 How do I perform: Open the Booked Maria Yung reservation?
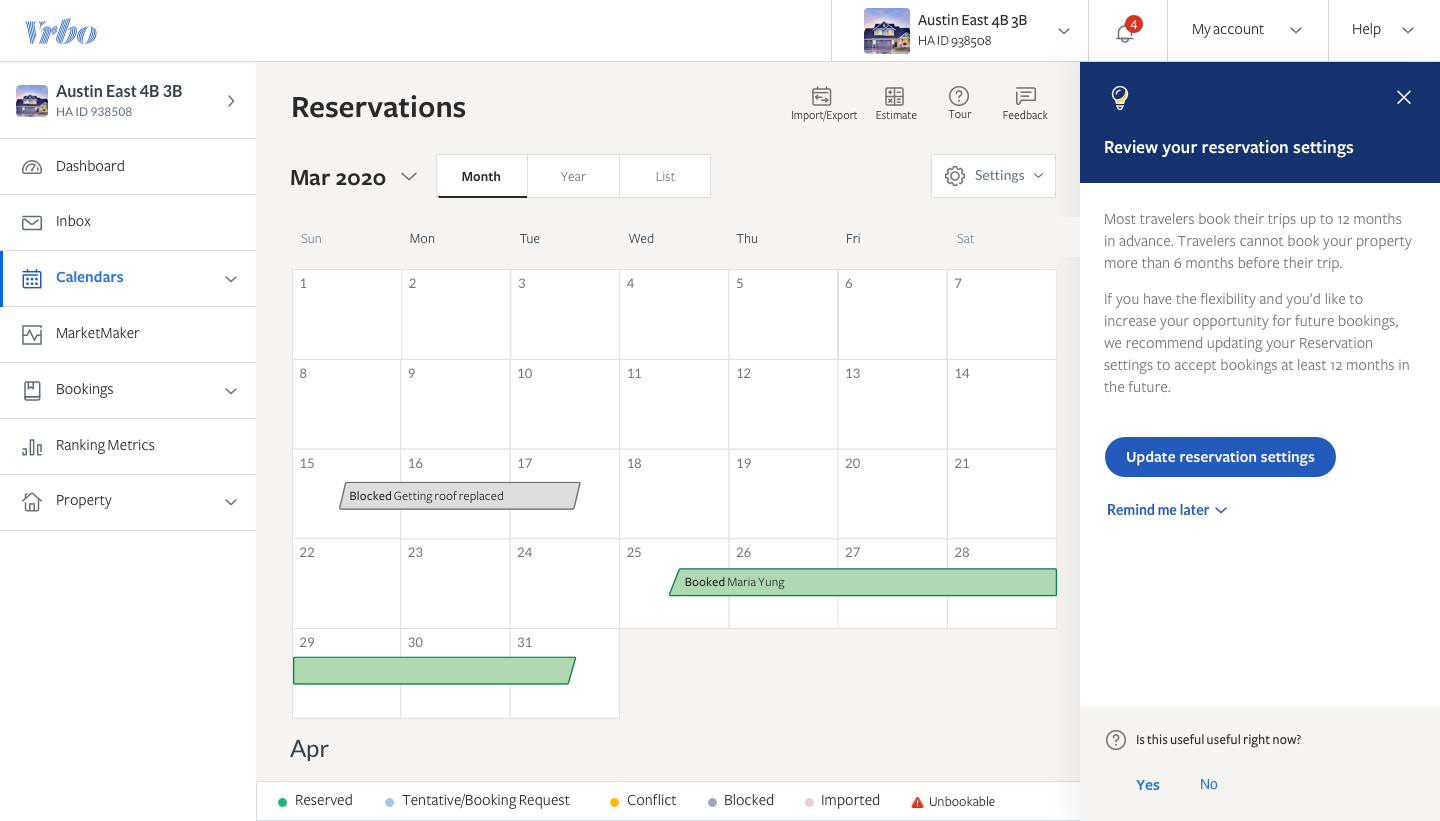[x=863, y=582]
